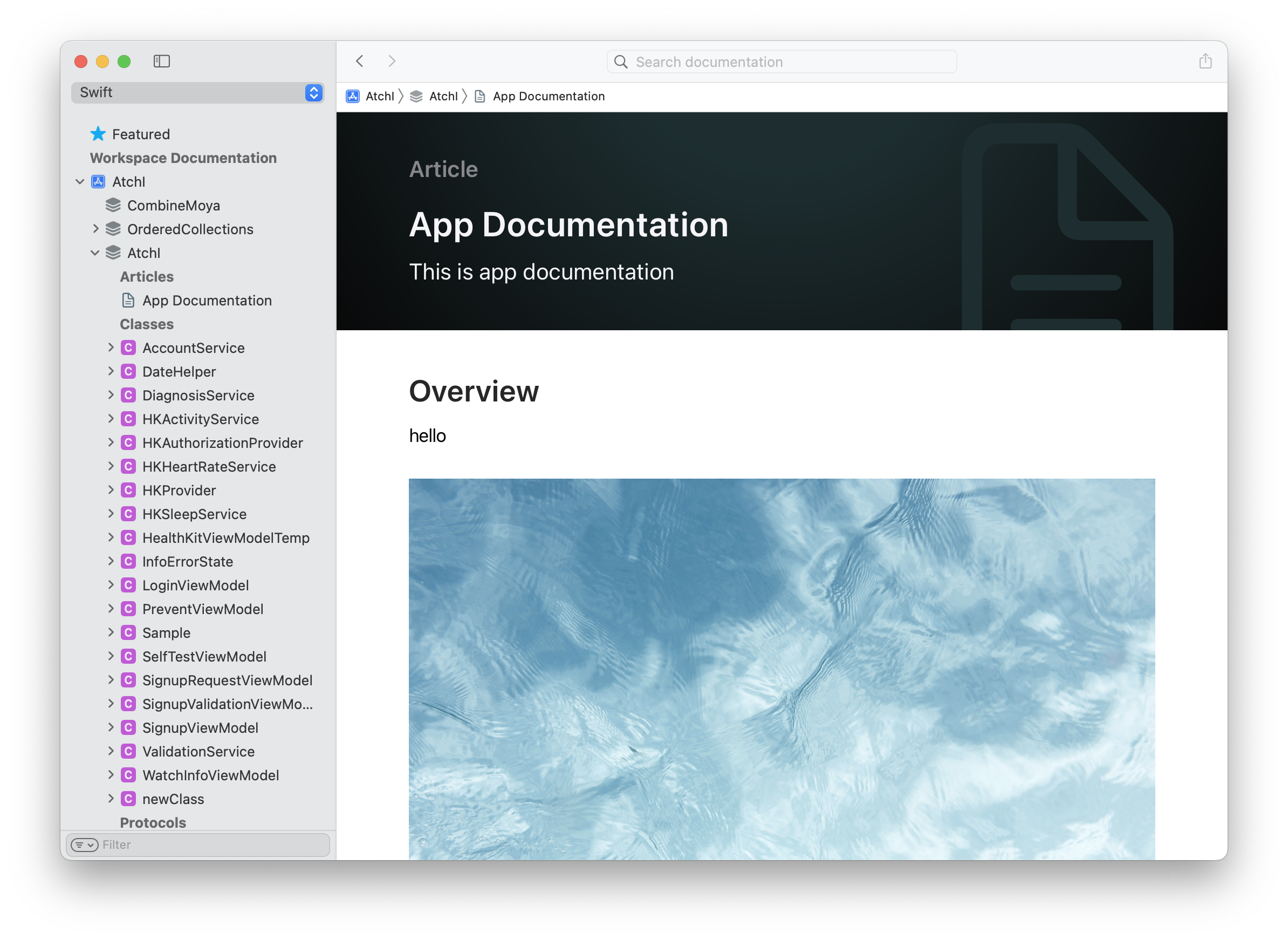This screenshot has height=940, width=1288.
Task: Expand the HKSleepService class
Action: coord(111,514)
